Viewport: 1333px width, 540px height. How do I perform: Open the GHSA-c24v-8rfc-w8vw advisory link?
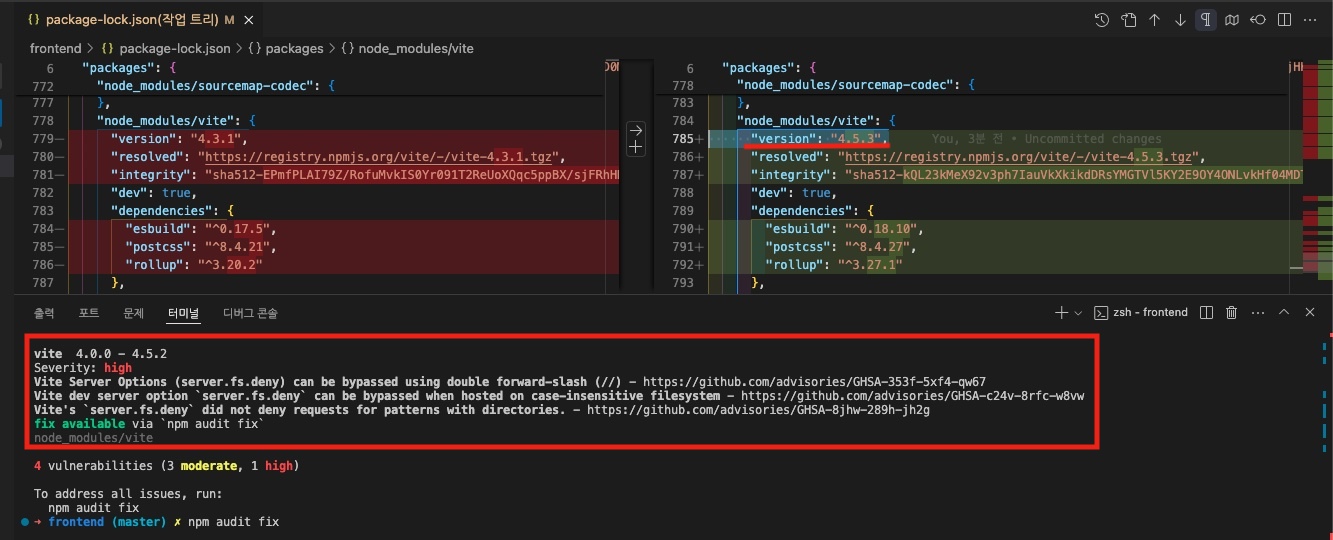[x=912, y=395]
